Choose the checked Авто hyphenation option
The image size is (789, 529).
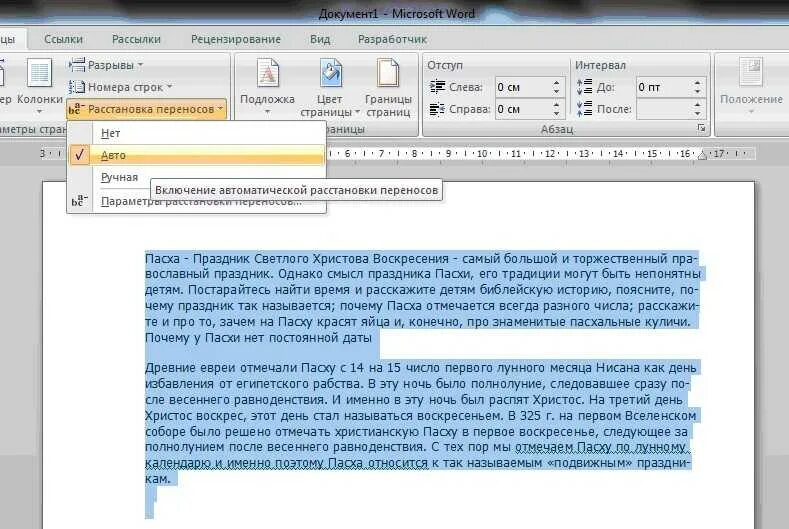click(x=197, y=155)
